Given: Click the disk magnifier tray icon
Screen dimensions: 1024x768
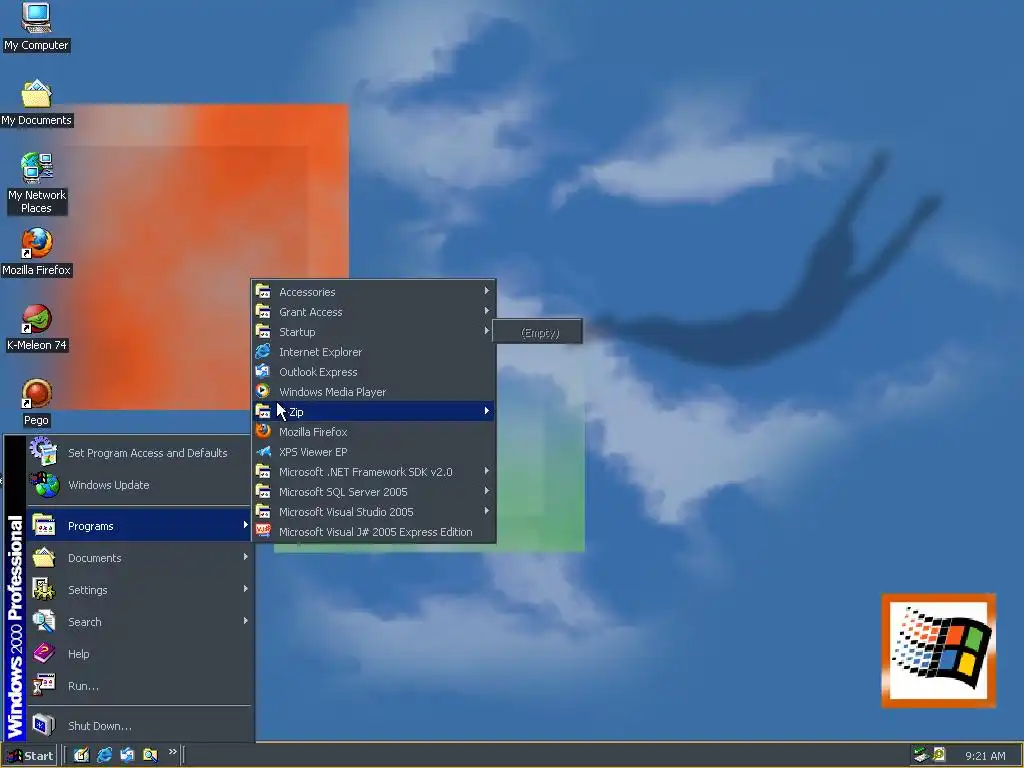Looking at the screenshot, I should [x=939, y=755].
